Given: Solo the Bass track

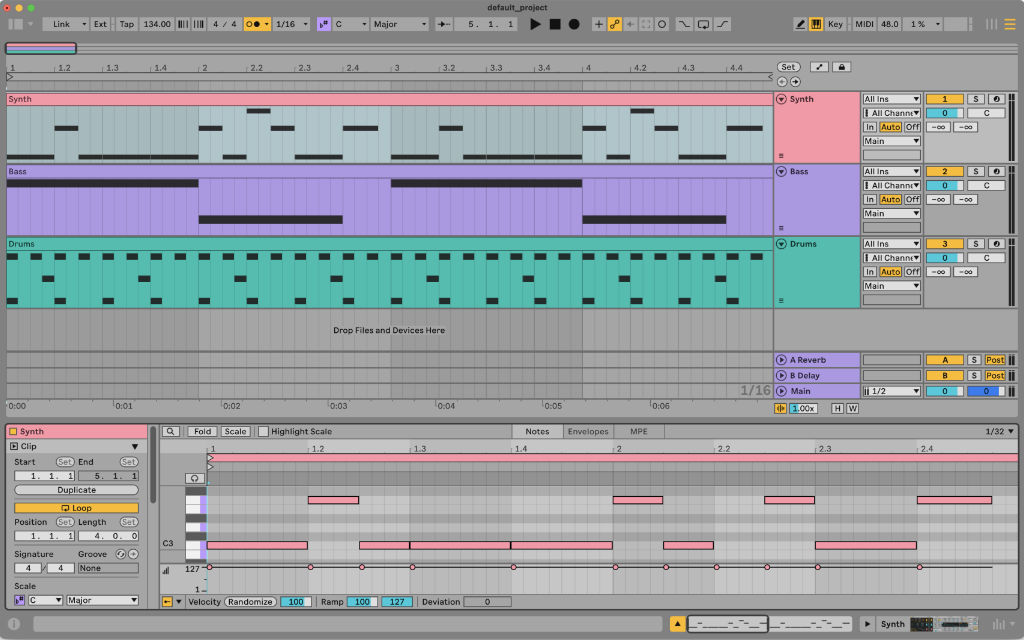Looking at the screenshot, I should tap(976, 171).
